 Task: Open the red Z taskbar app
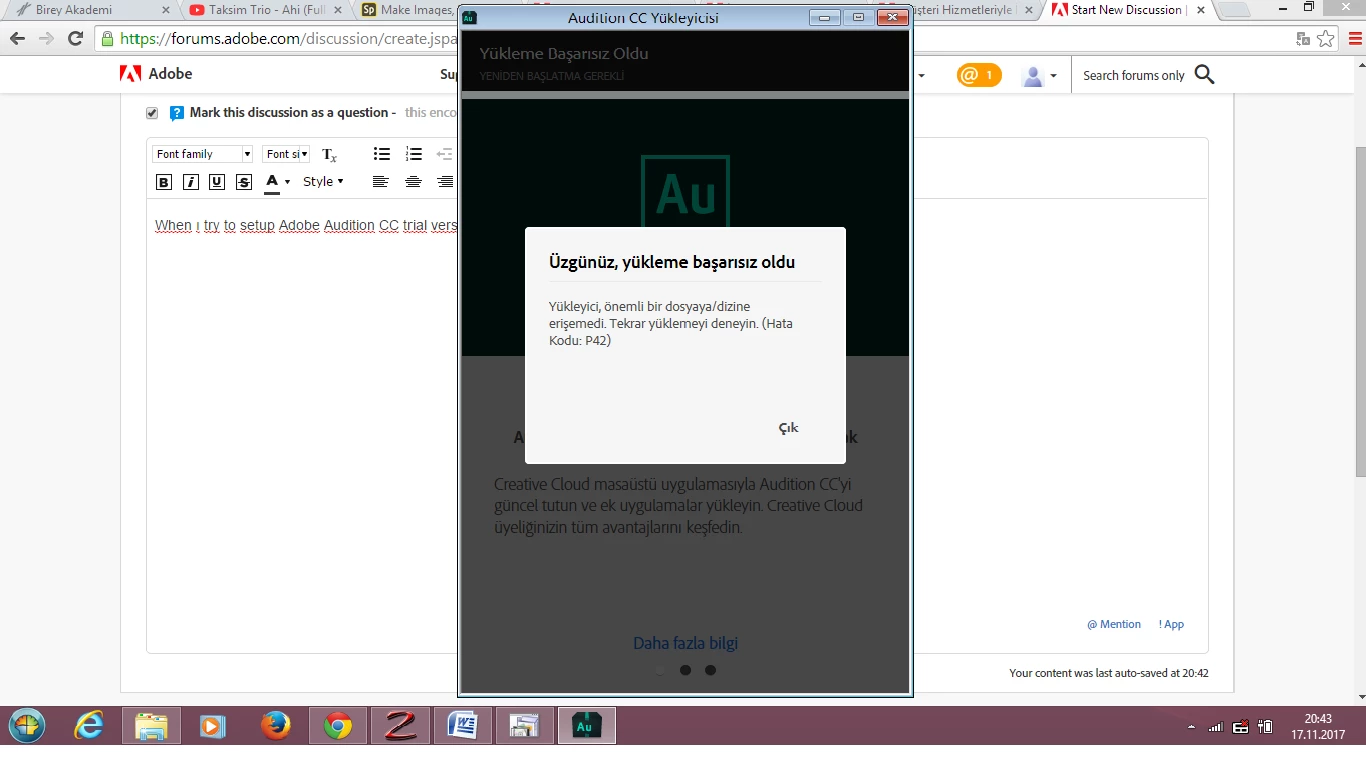point(400,726)
